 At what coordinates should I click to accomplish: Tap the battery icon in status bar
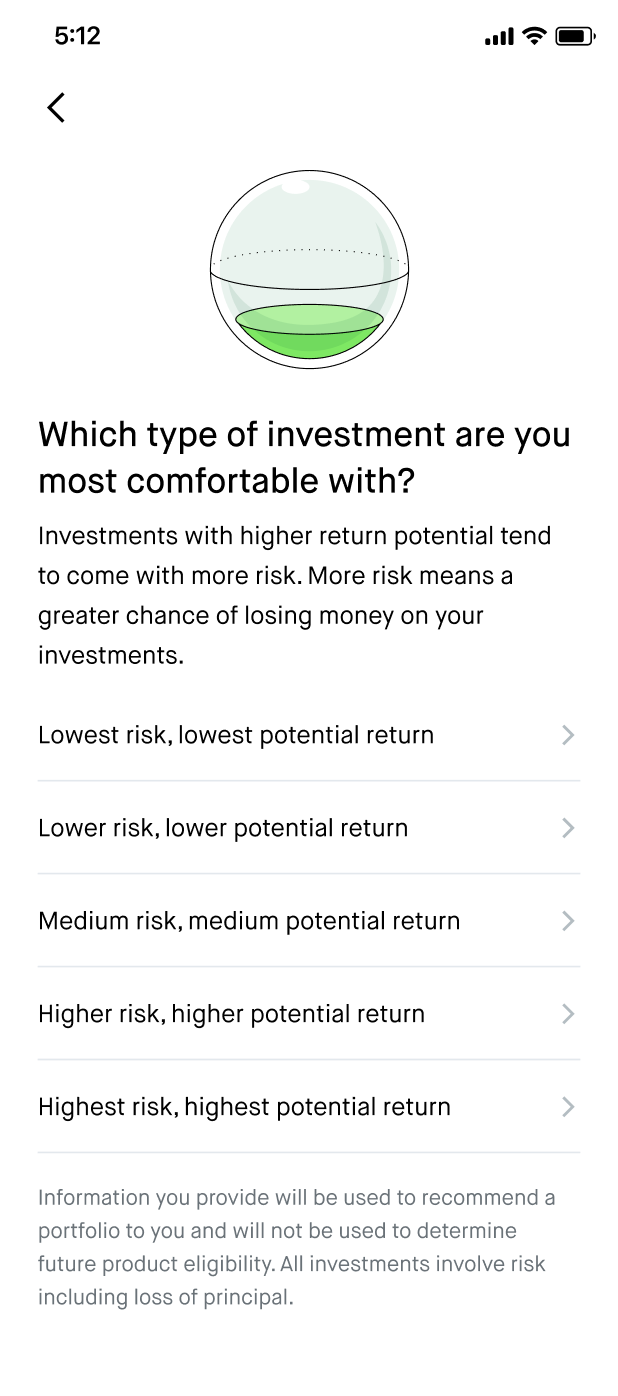576,37
